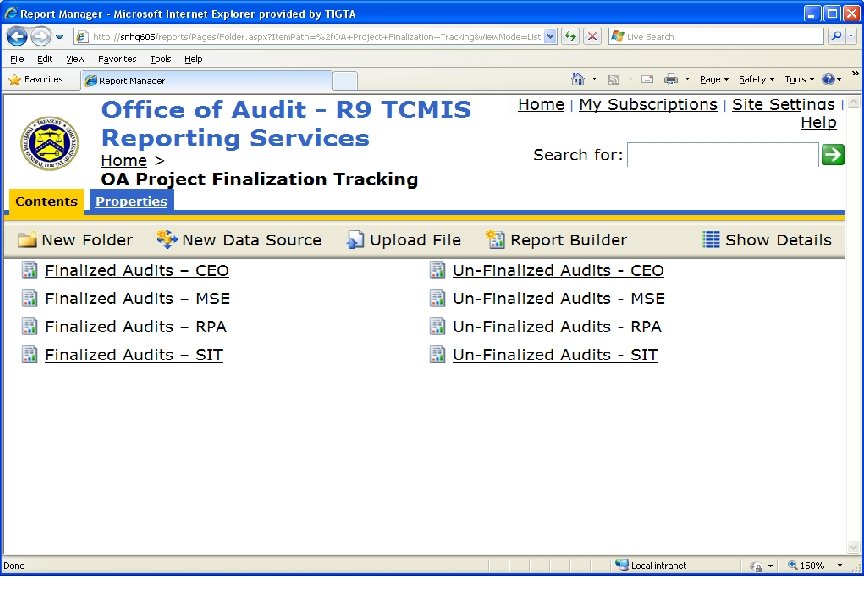Expand the printer options dropdown arrow

pyautogui.click(x=687, y=79)
